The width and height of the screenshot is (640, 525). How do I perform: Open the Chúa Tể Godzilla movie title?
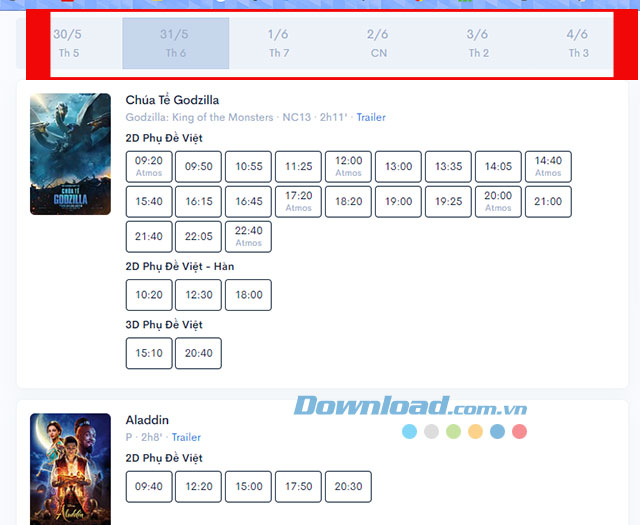click(x=172, y=100)
